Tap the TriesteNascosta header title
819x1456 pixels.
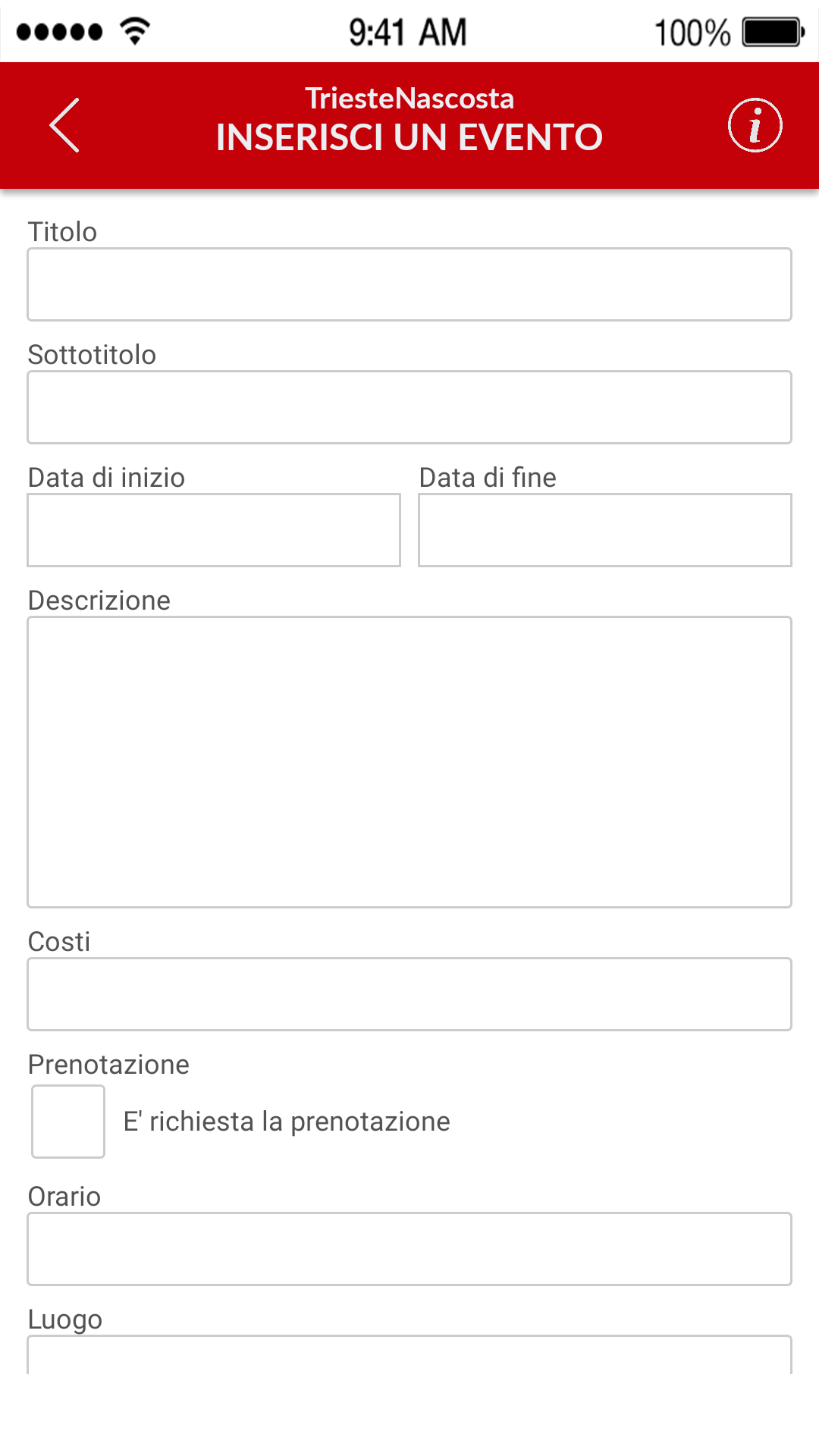pos(409,99)
